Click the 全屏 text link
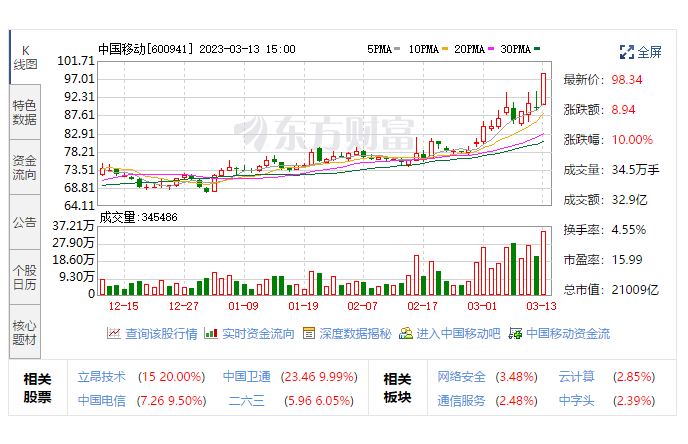Screen dimensions: 688x444 click(x=649, y=52)
